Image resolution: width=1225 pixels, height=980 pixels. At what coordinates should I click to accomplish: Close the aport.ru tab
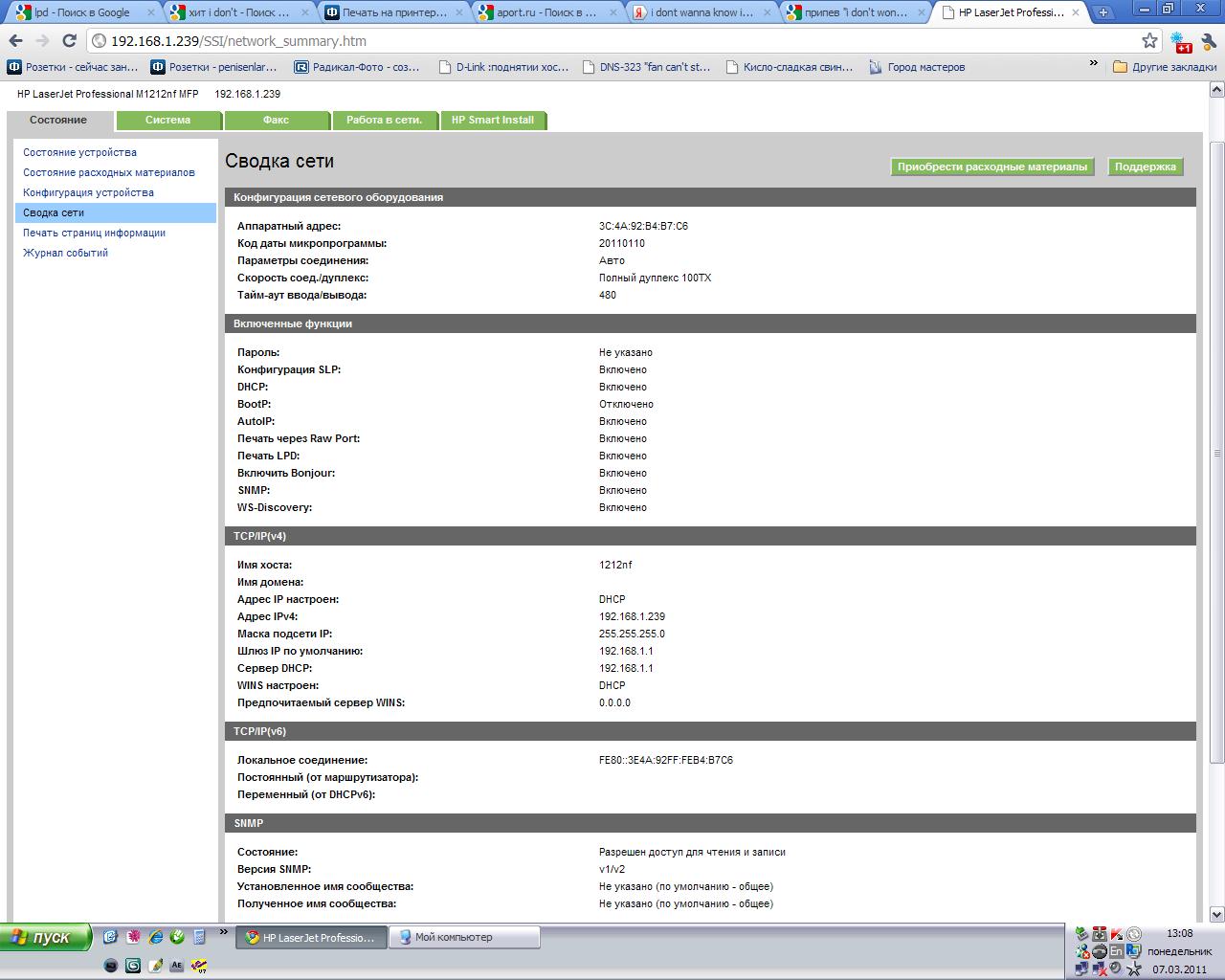612,12
